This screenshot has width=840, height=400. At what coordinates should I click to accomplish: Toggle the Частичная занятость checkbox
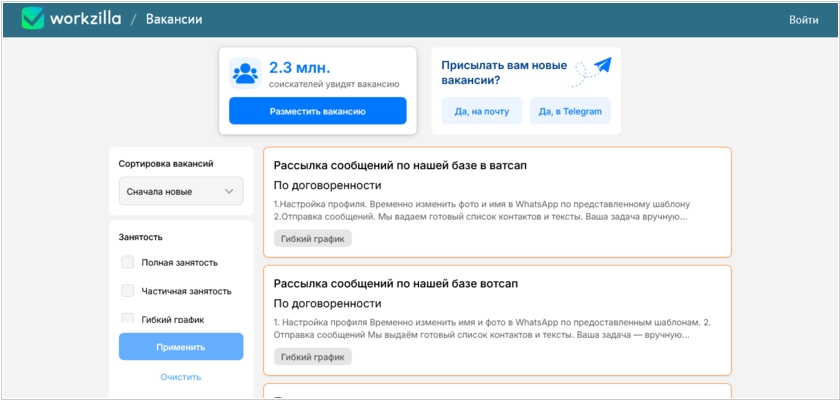tap(127, 291)
